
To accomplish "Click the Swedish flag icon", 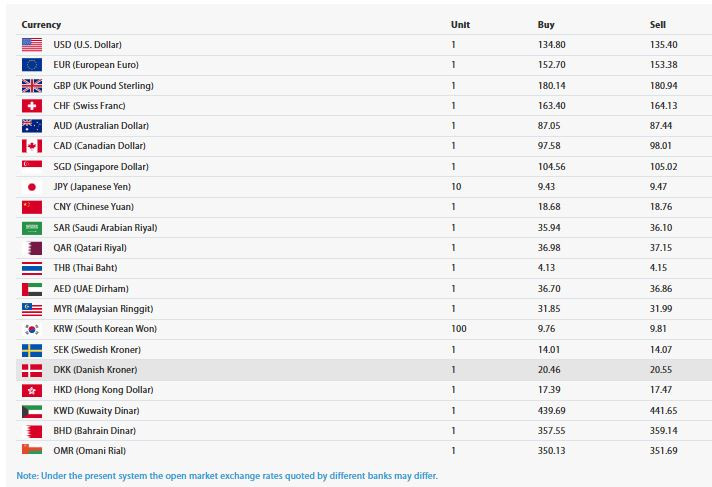I will coord(32,350).
